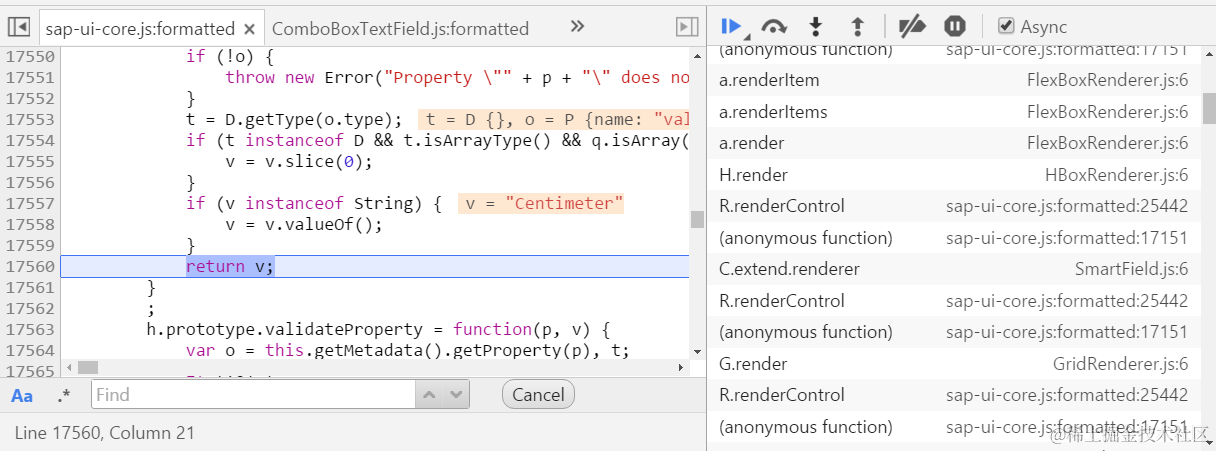Viewport: 1216px width, 451px height.
Task: Set breakpoint on line 17558
Action: (29, 224)
